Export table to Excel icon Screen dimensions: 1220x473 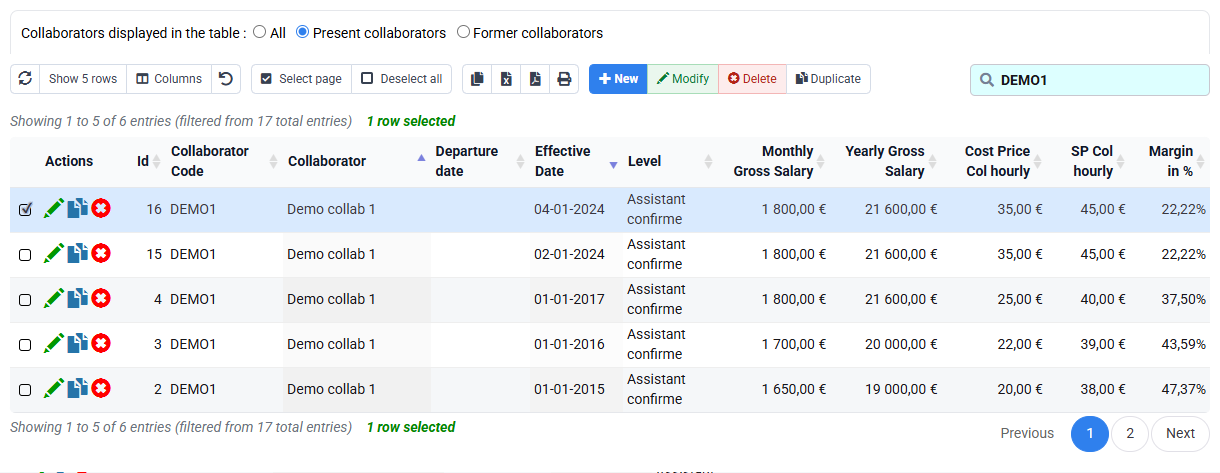point(507,79)
